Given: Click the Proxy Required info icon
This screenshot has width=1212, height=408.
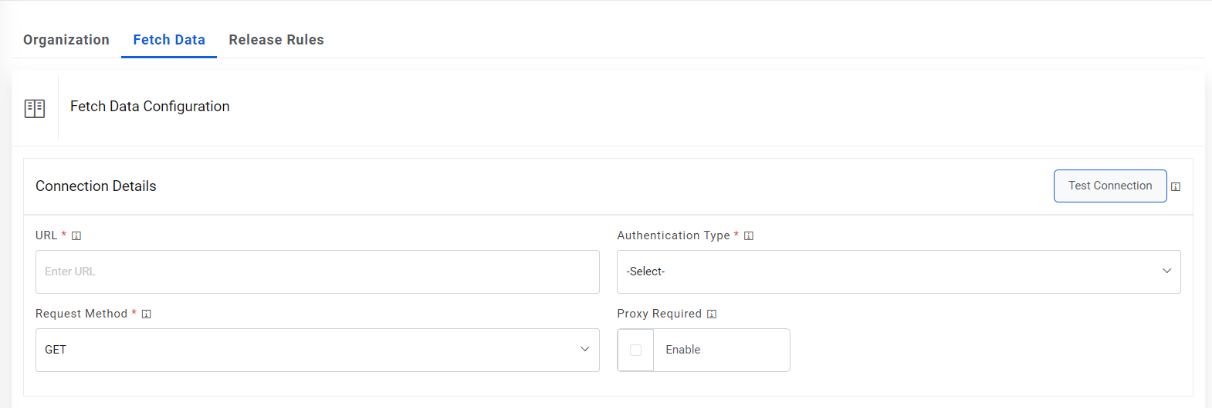Looking at the screenshot, I should click(712, 314).
